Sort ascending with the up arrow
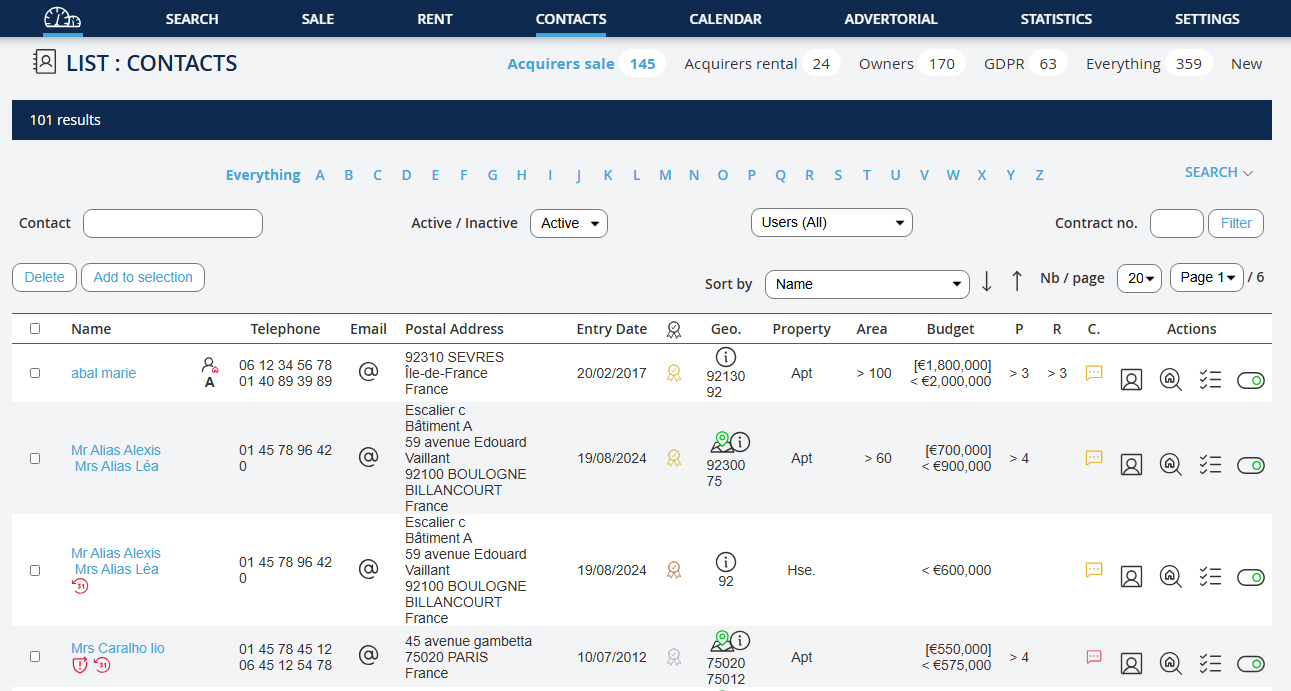Viewport: 1291px width, 691px height. click(x=1017, y=282)
